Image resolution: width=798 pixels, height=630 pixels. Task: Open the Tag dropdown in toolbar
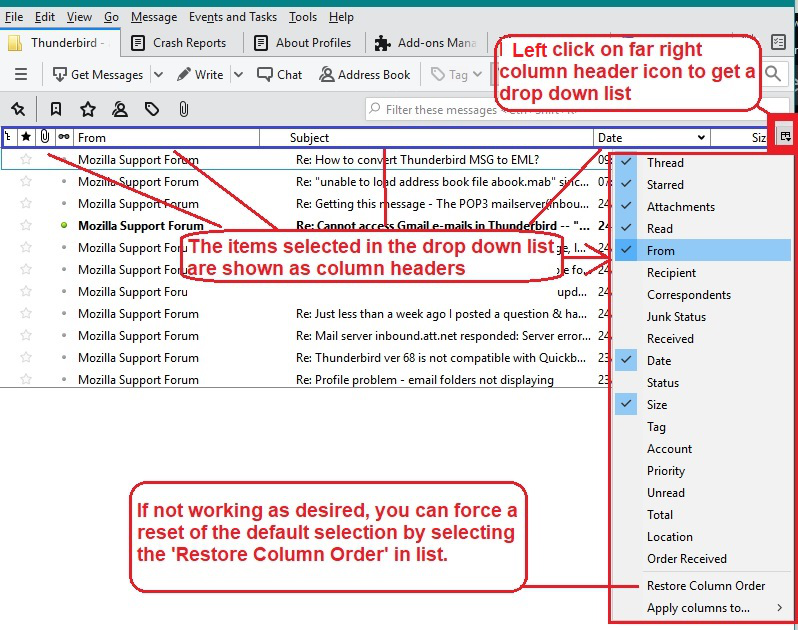tap(457, 75)
